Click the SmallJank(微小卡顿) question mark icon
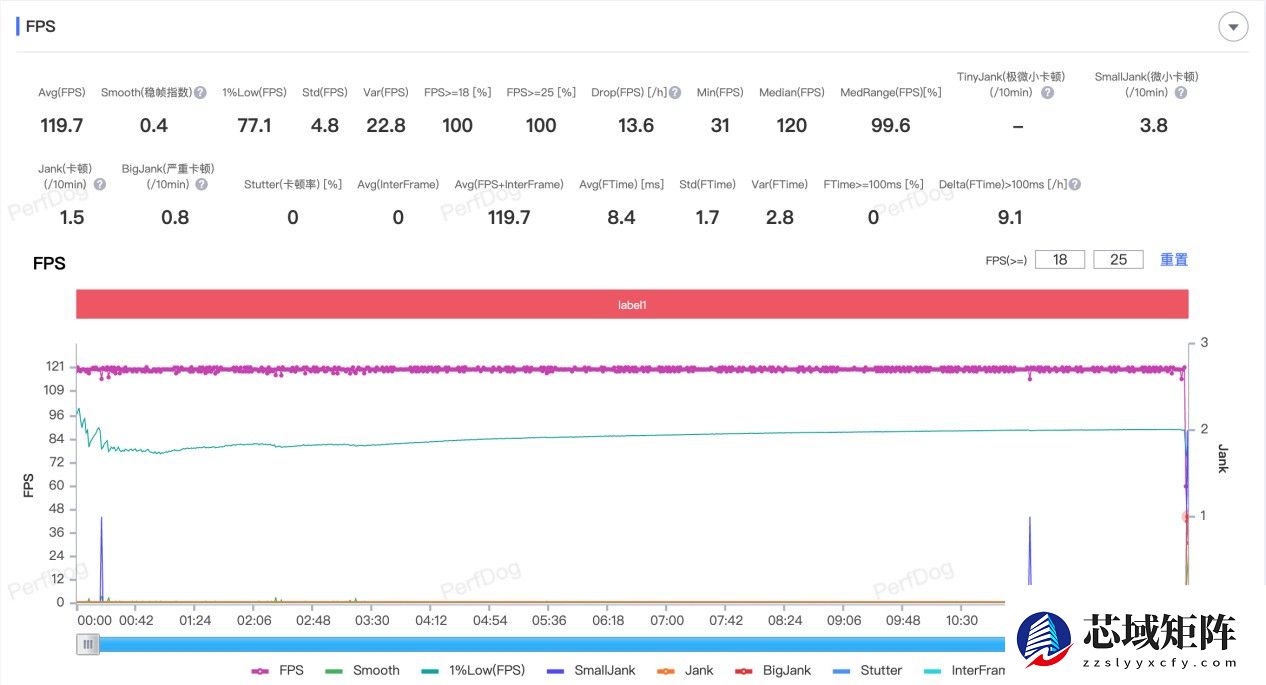 1180,93
